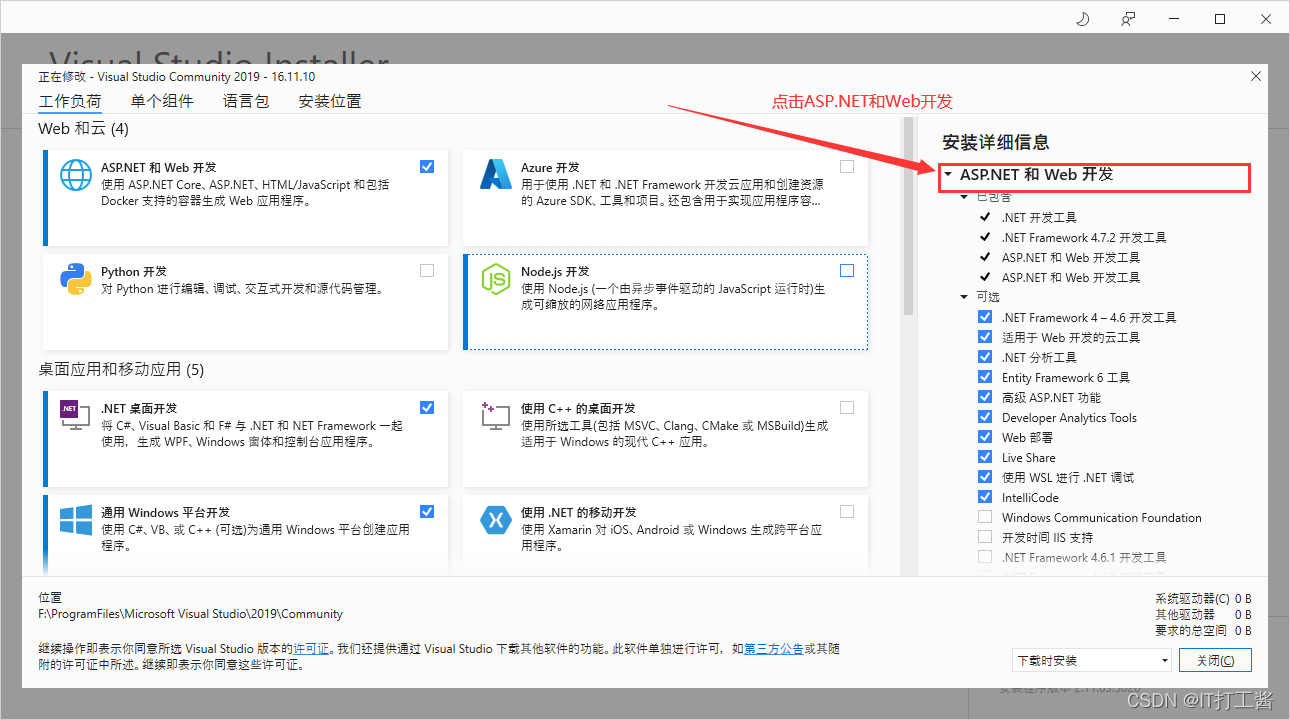Switch to the 语言包 tab

tap(246, 101)
